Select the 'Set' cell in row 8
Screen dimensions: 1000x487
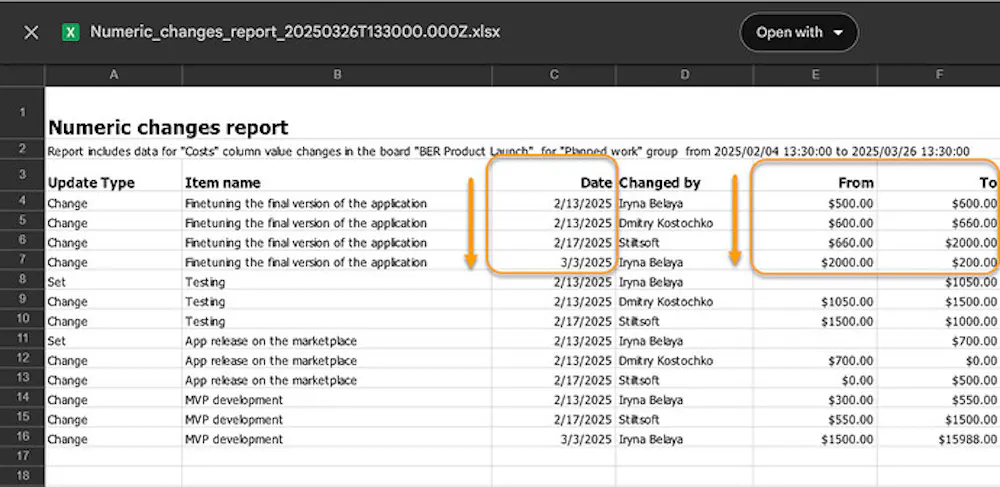(56, 282)
